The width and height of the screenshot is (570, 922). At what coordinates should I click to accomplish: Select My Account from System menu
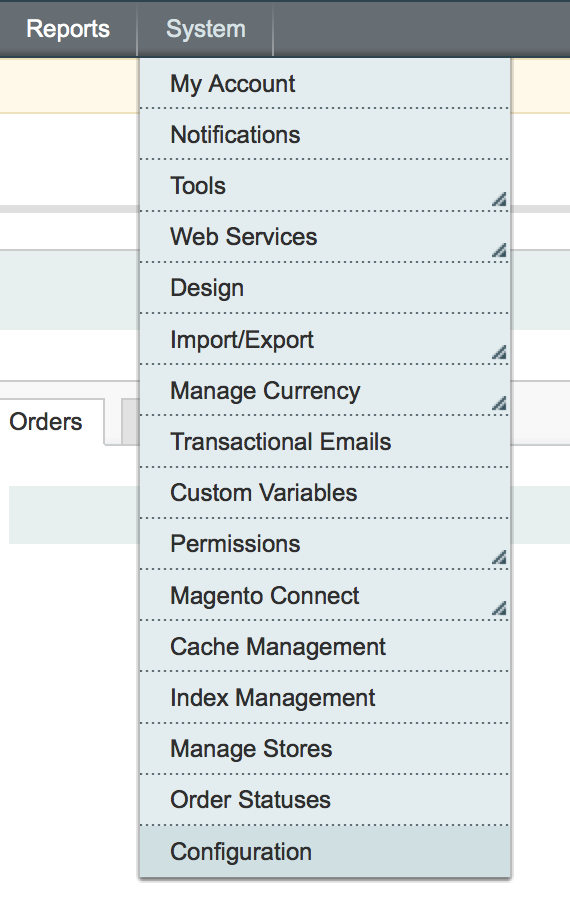pos(325,83)
